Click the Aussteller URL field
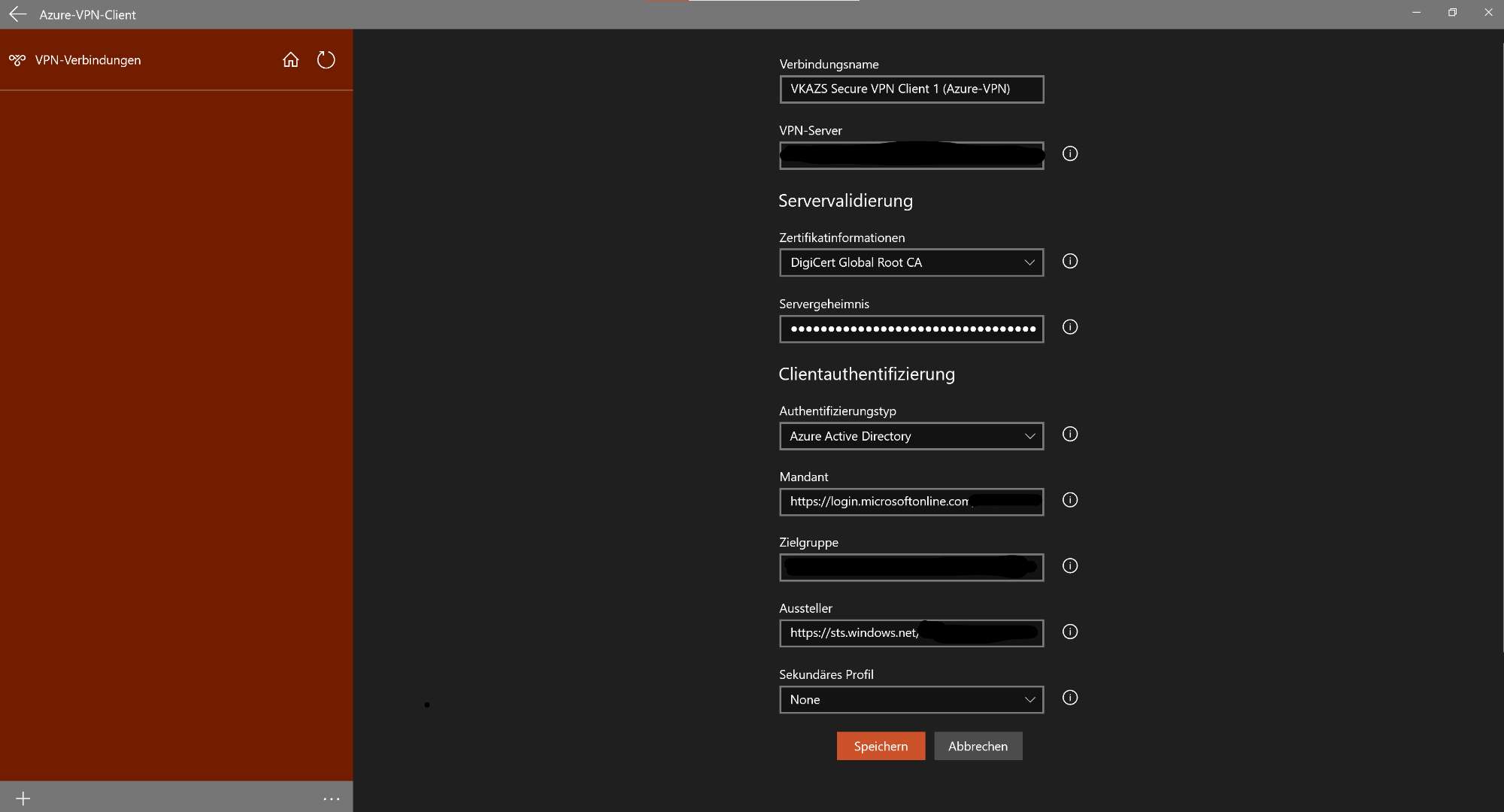The image size is (1504, 812). [911, 633]
